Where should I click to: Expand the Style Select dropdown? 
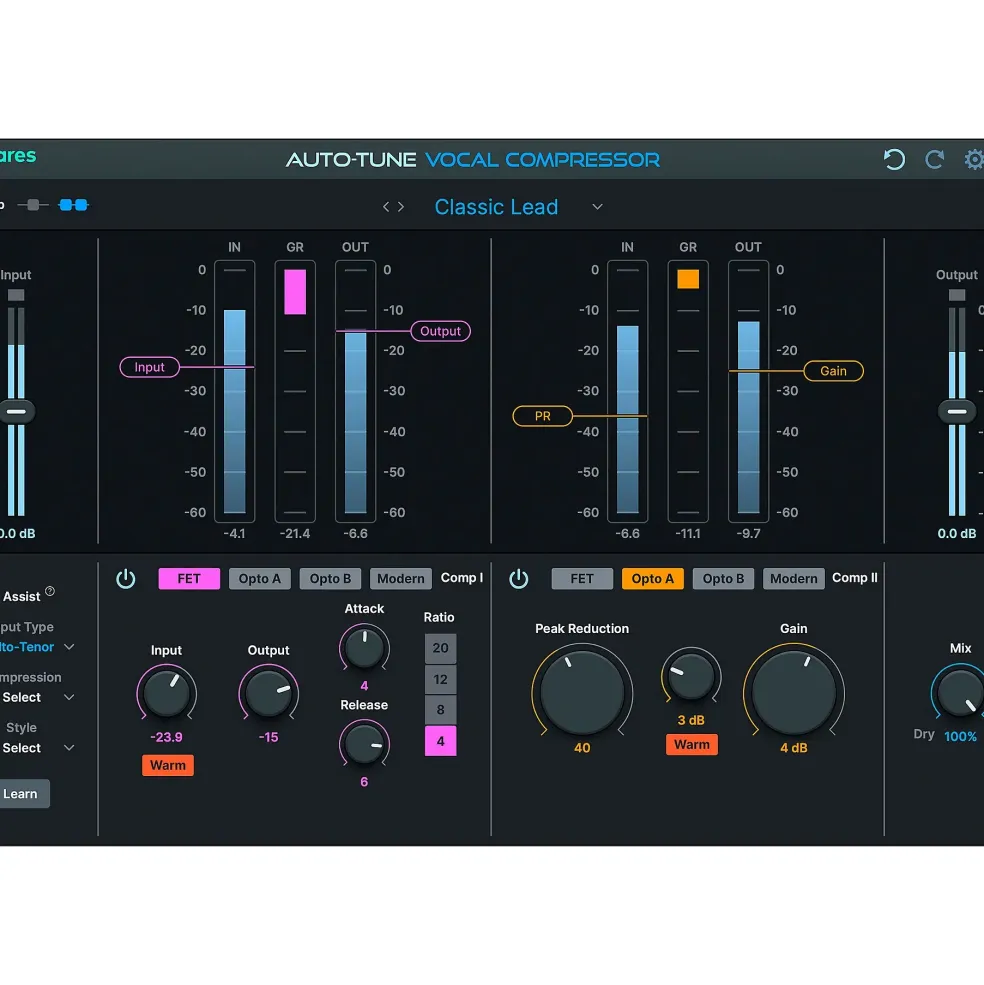[70, 748]
